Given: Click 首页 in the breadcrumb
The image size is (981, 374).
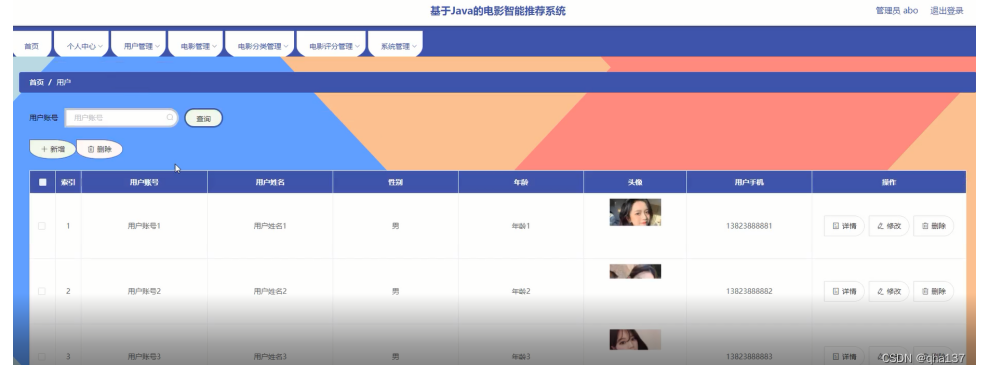Looking at the screenshot, I should tap(36, 83).
